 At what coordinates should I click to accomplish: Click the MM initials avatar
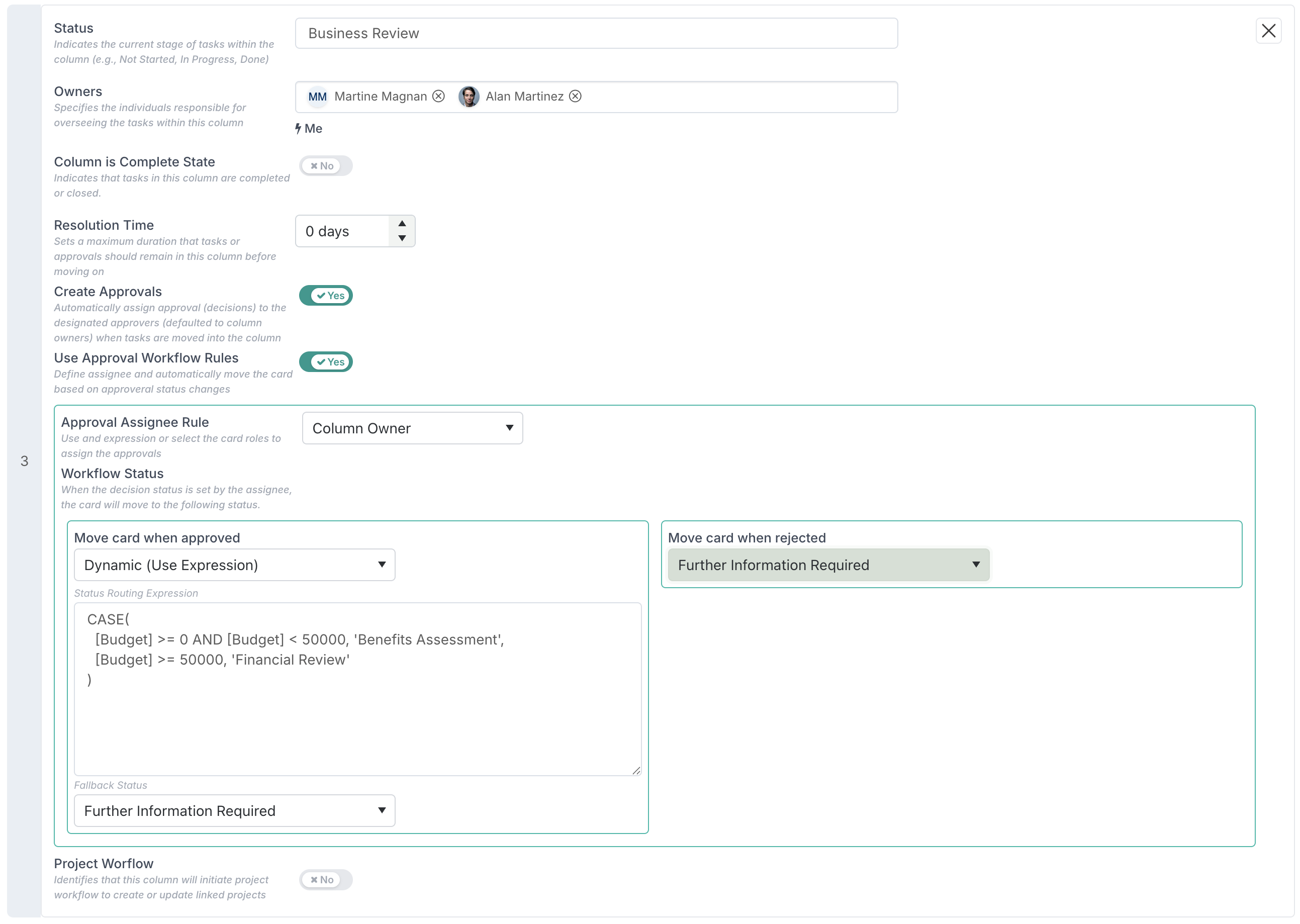(x=317, y=97)
